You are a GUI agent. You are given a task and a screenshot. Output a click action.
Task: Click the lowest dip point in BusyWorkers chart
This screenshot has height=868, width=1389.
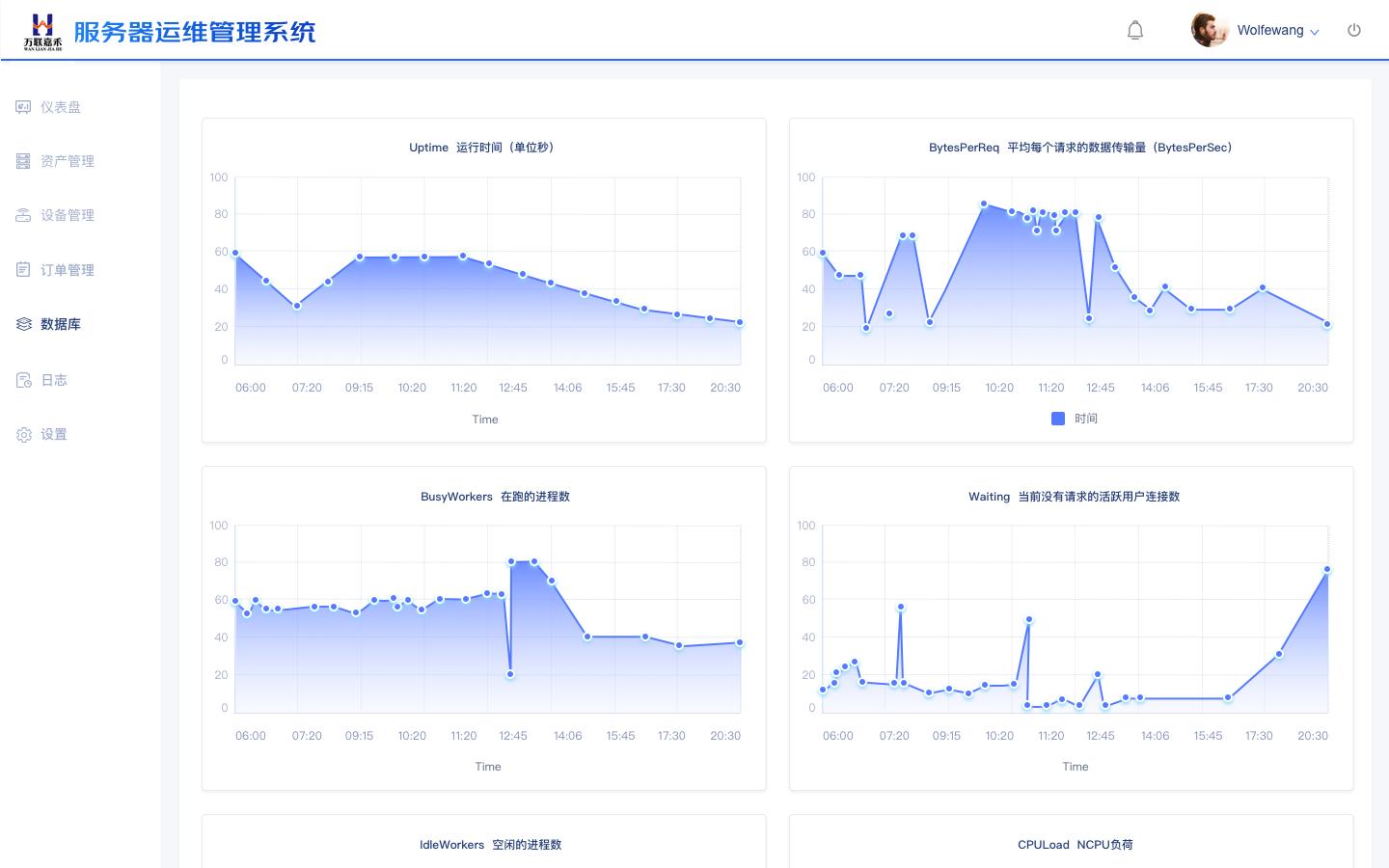pos(510,674)
